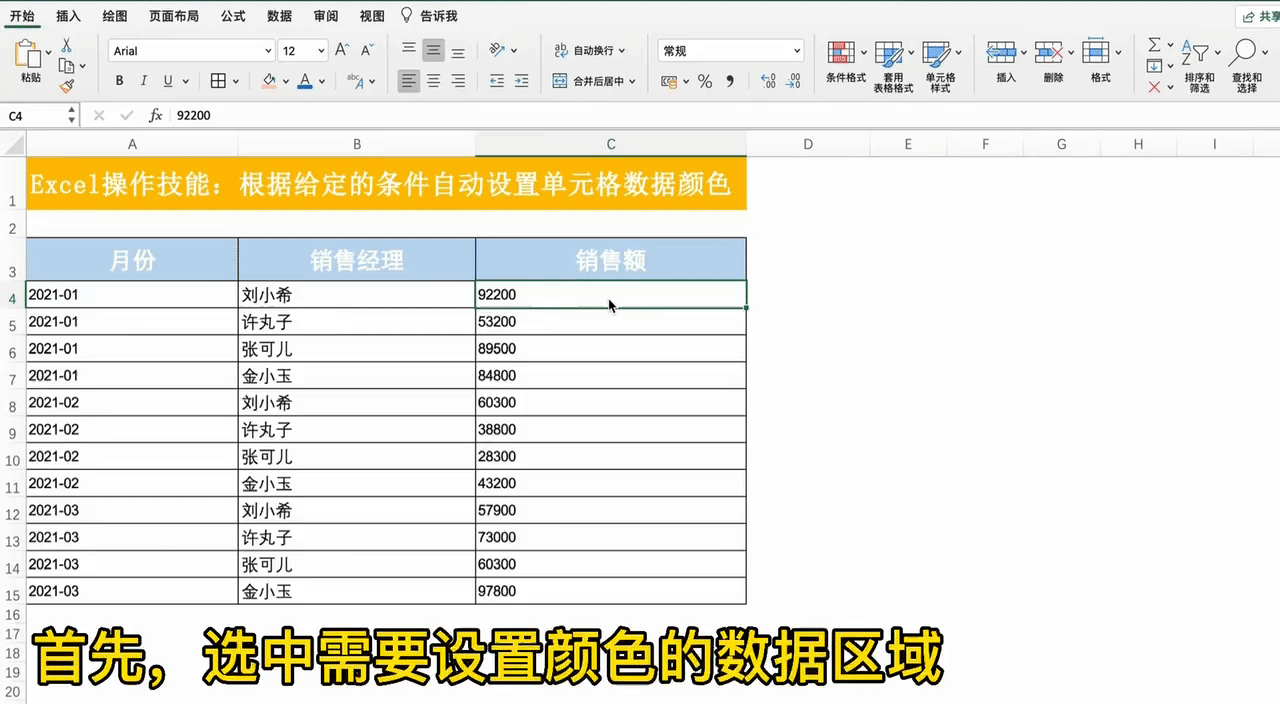
Task: Toggle middle vertical alignment
Action: 433,50
